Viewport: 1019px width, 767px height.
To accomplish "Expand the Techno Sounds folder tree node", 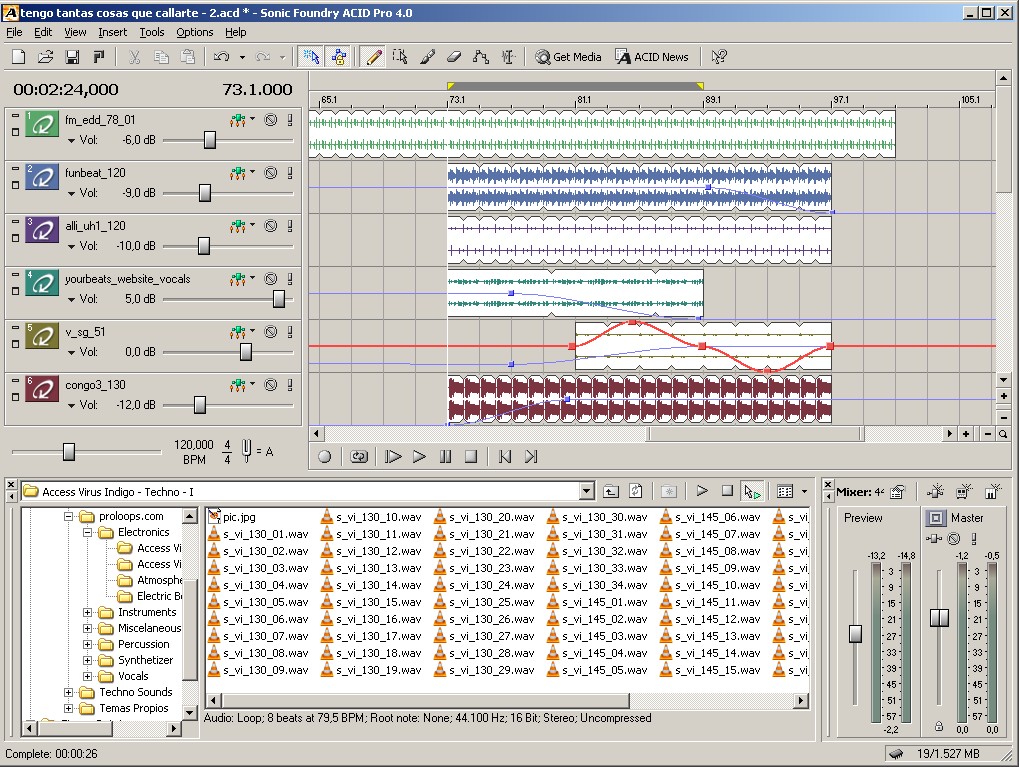I will pos(68,692).
